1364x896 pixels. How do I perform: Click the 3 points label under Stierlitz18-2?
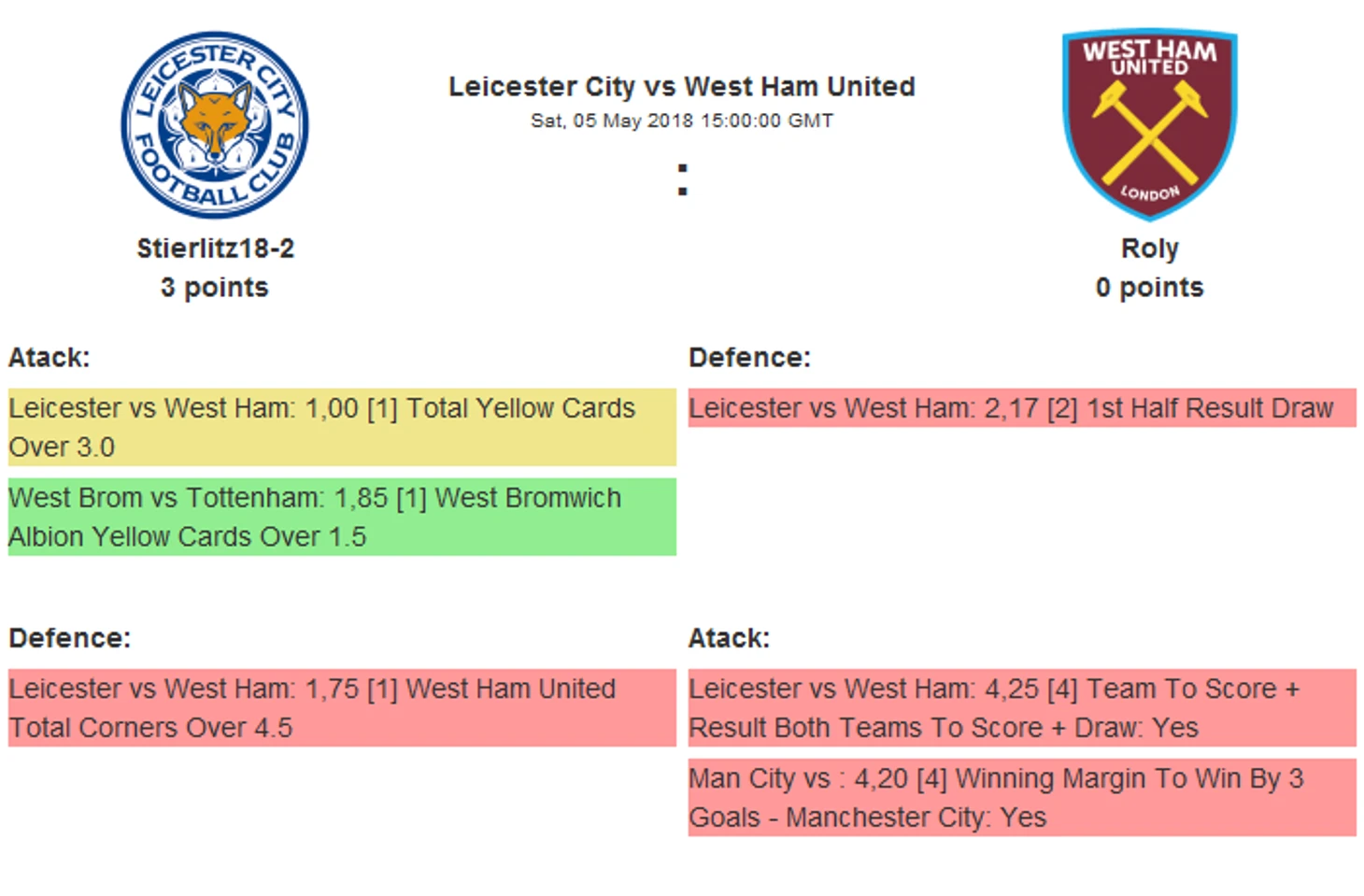click(215, 287)
